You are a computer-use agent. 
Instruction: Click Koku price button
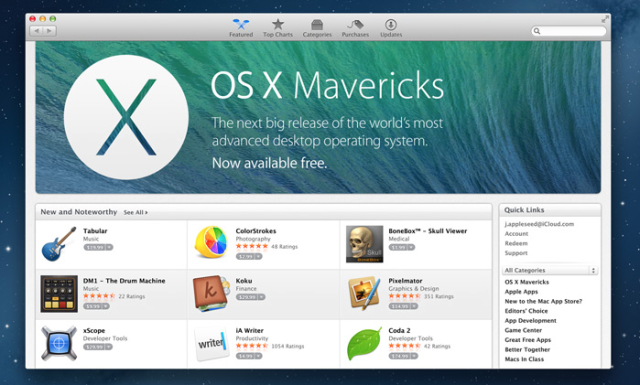point(247,297)
